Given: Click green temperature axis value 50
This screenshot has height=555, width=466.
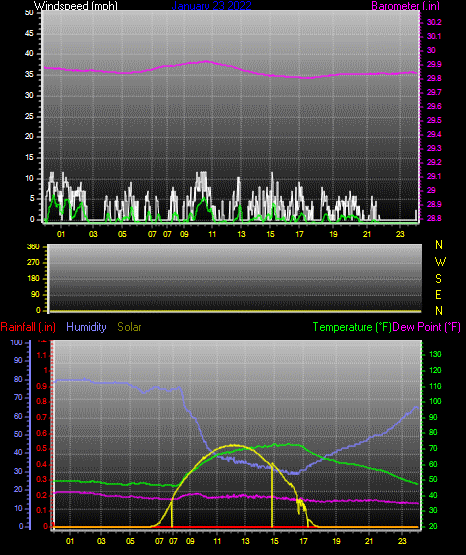Looking at the screenshot, I should [x=433, y=479].
